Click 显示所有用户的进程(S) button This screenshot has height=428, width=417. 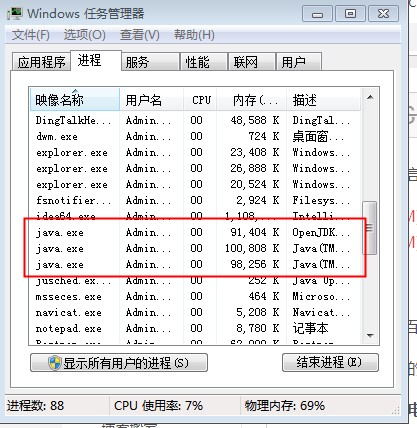point(119,362)
